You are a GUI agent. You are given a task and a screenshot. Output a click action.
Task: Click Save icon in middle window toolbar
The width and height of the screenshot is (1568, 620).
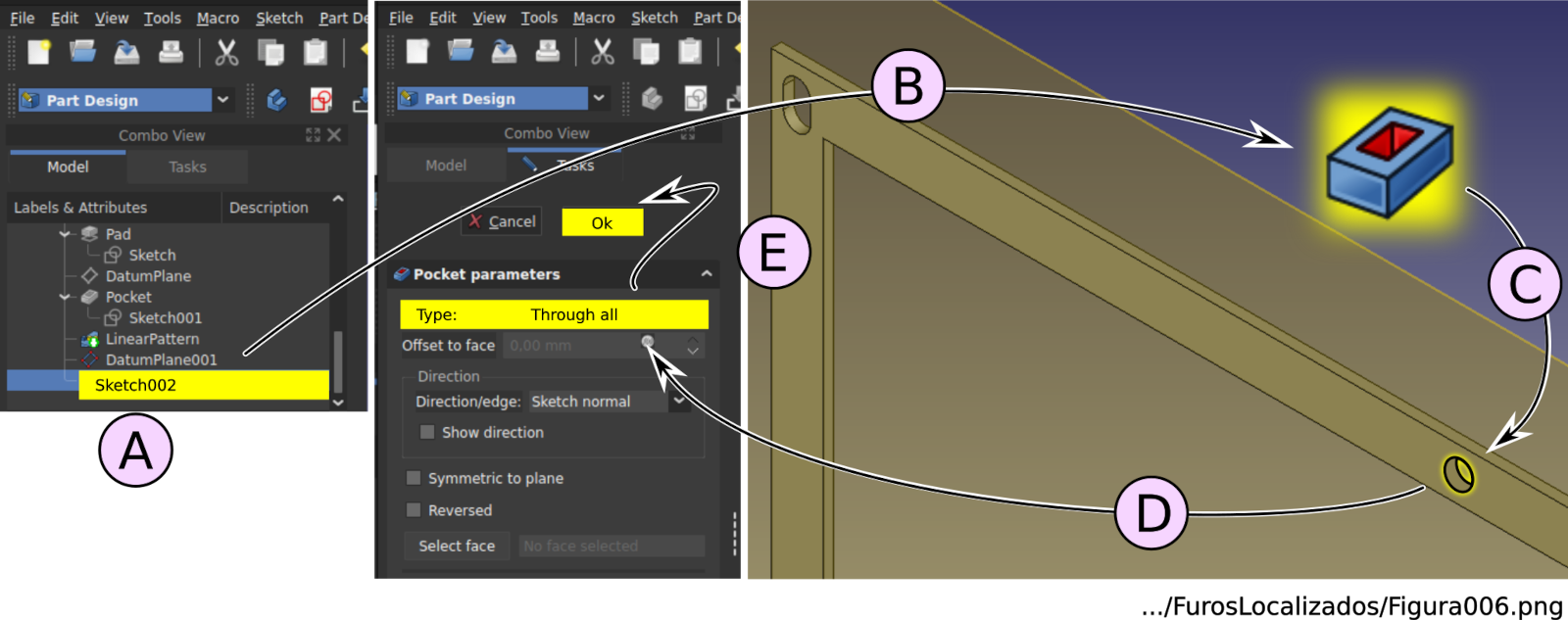[x=504, y=51]
